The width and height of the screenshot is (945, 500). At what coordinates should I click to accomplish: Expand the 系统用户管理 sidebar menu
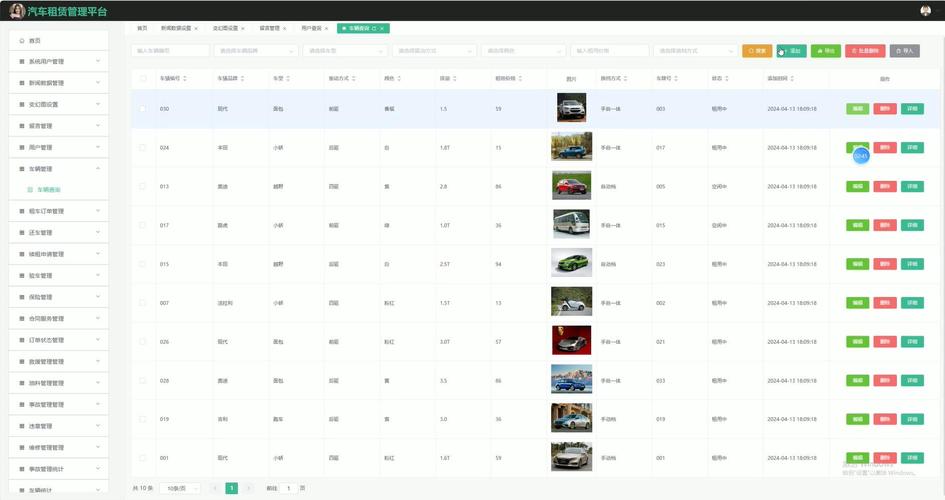click(98, 61)
